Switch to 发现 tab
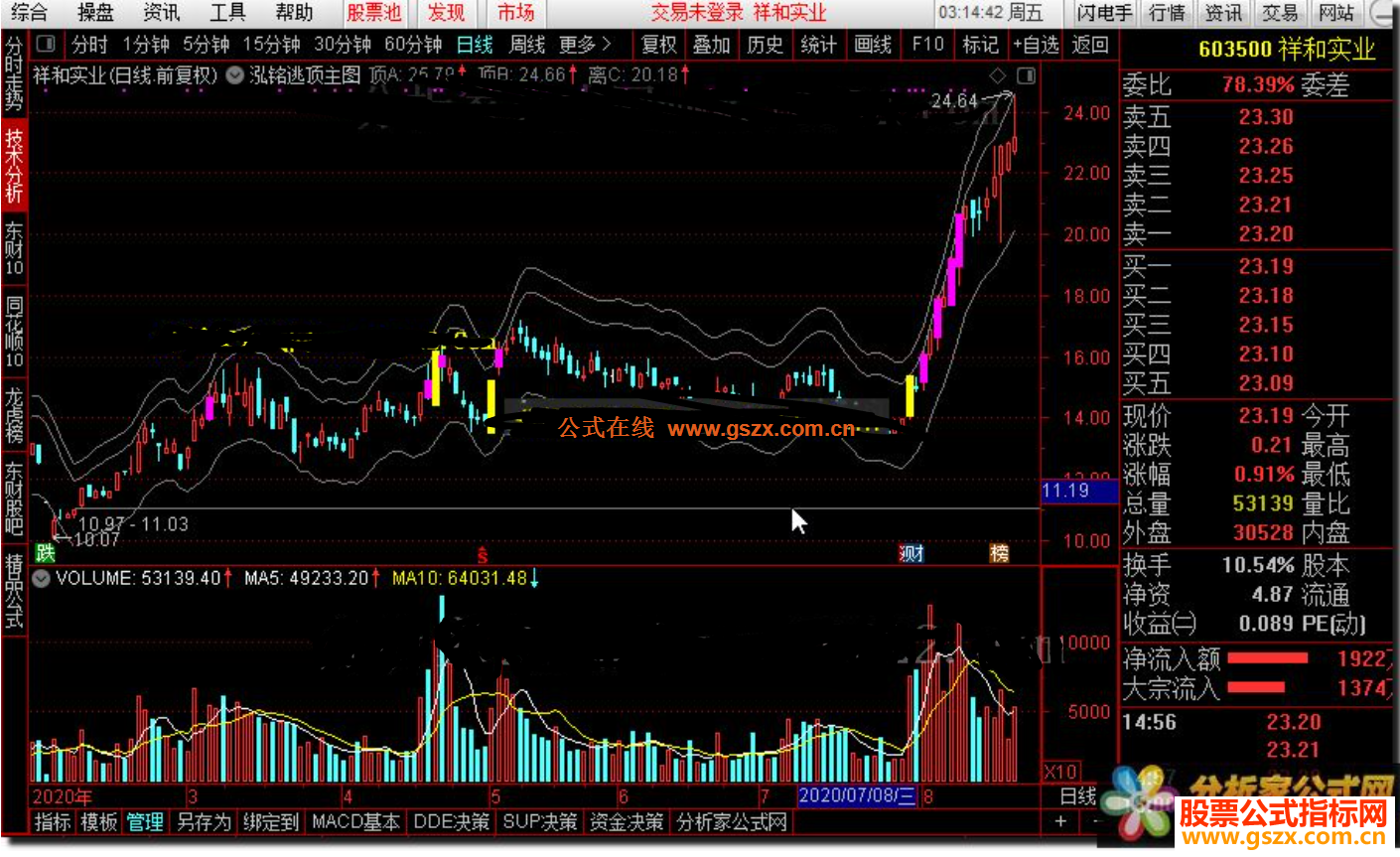Screen dimensions: 1400x857 click(446, 13)
